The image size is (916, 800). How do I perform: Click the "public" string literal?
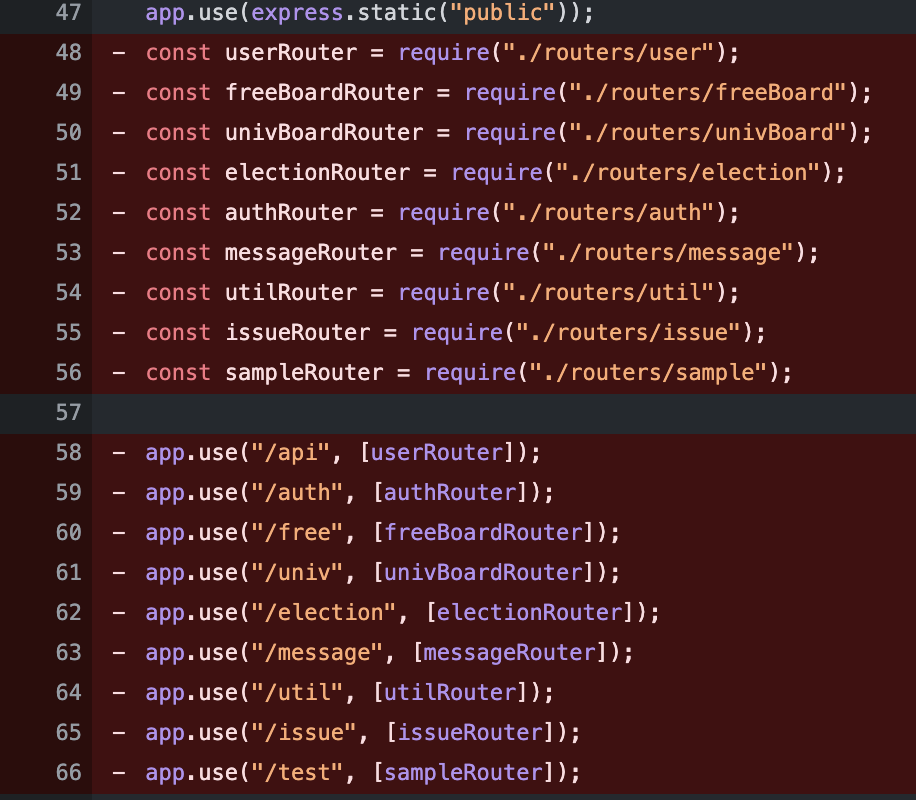(x=500, y=12)
